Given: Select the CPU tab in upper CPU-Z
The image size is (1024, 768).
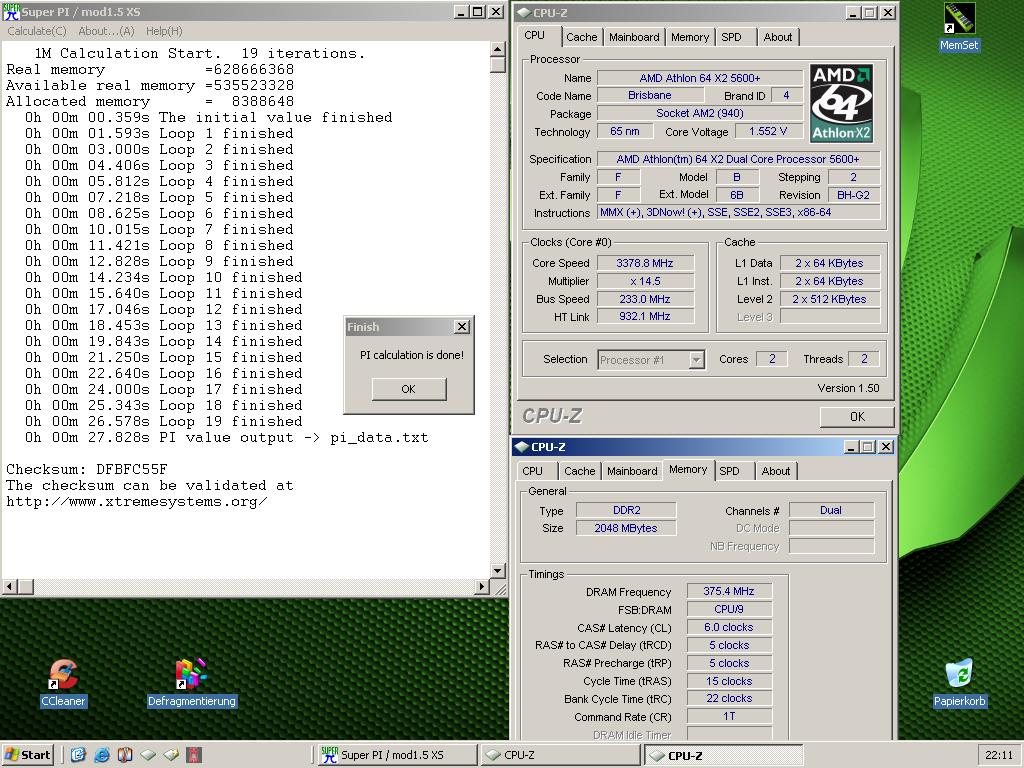Looking at the screenshot, I should click(x=534, y=36).
